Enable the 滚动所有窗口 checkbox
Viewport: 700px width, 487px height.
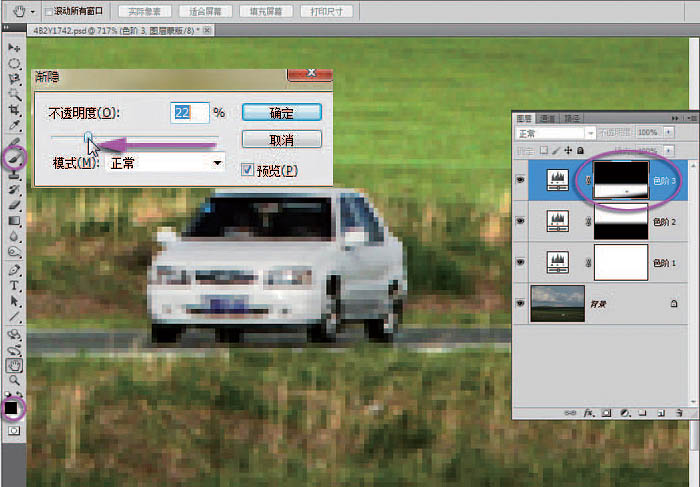[x=48, y=12]
